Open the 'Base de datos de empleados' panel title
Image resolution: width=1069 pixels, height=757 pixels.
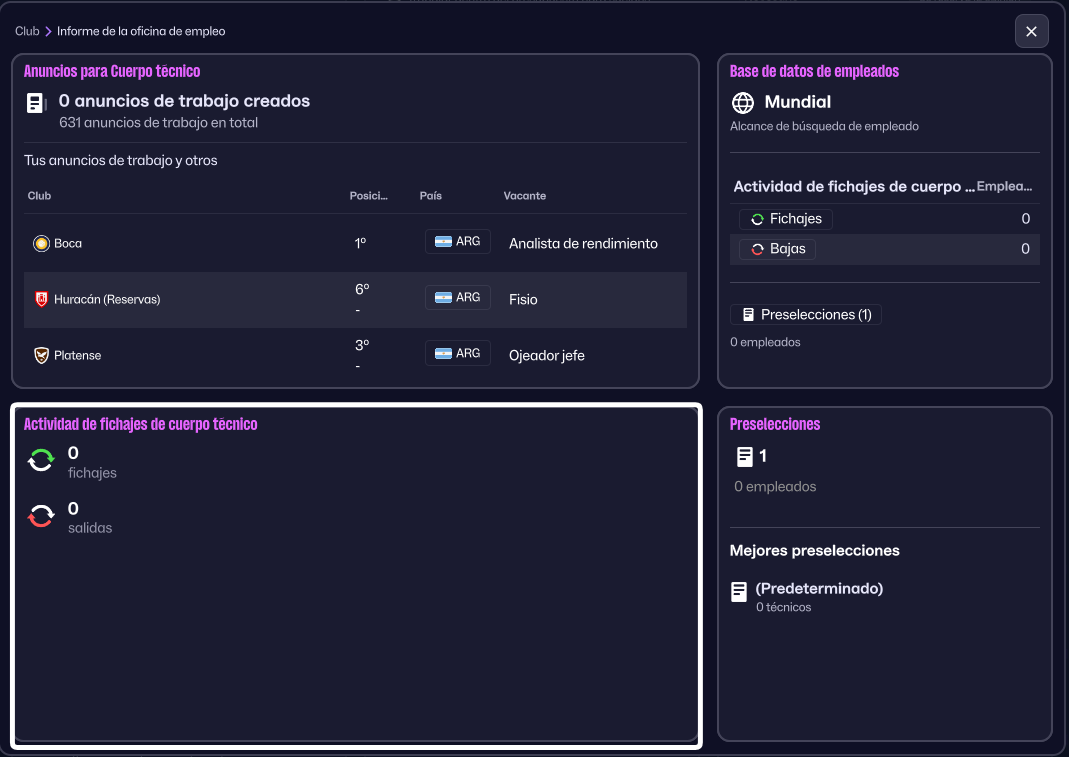tap(814, 72)
